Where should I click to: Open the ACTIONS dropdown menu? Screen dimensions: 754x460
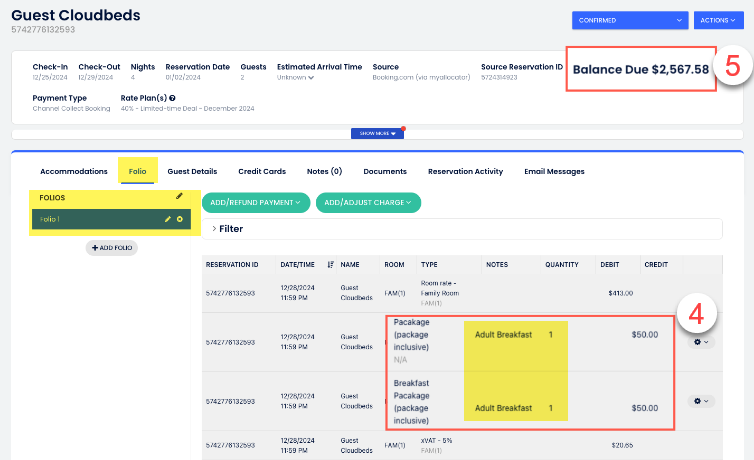[x=717, y=19]
